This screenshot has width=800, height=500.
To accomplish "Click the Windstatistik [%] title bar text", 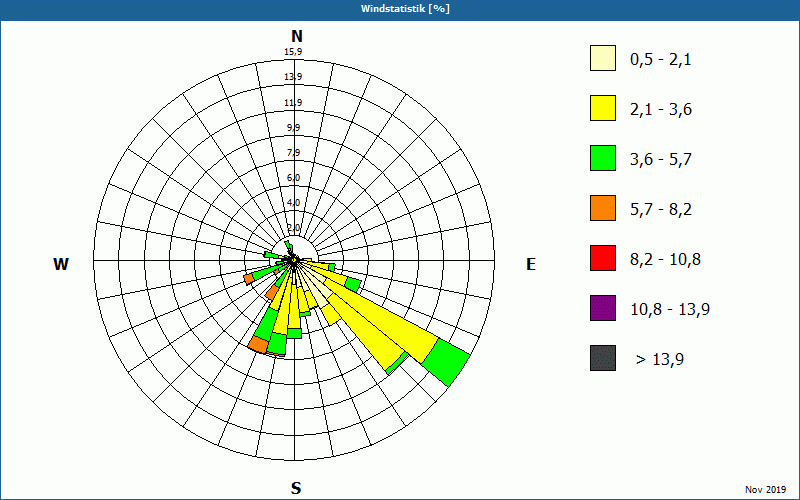I will [x=405, y=9].
